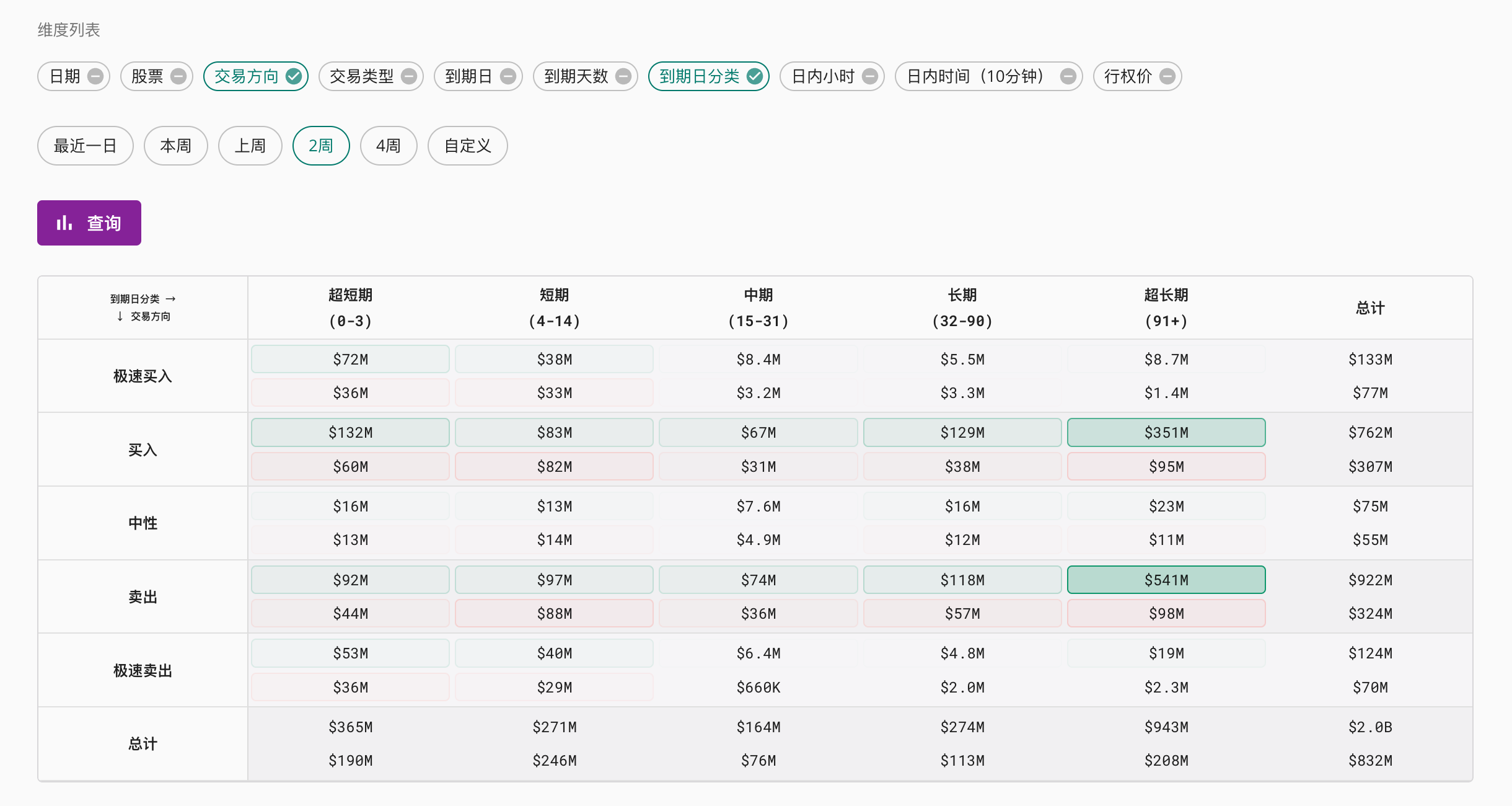Click the 买入 row label
This screenshot has width=1512, height=806.
[x=143, y=449]
